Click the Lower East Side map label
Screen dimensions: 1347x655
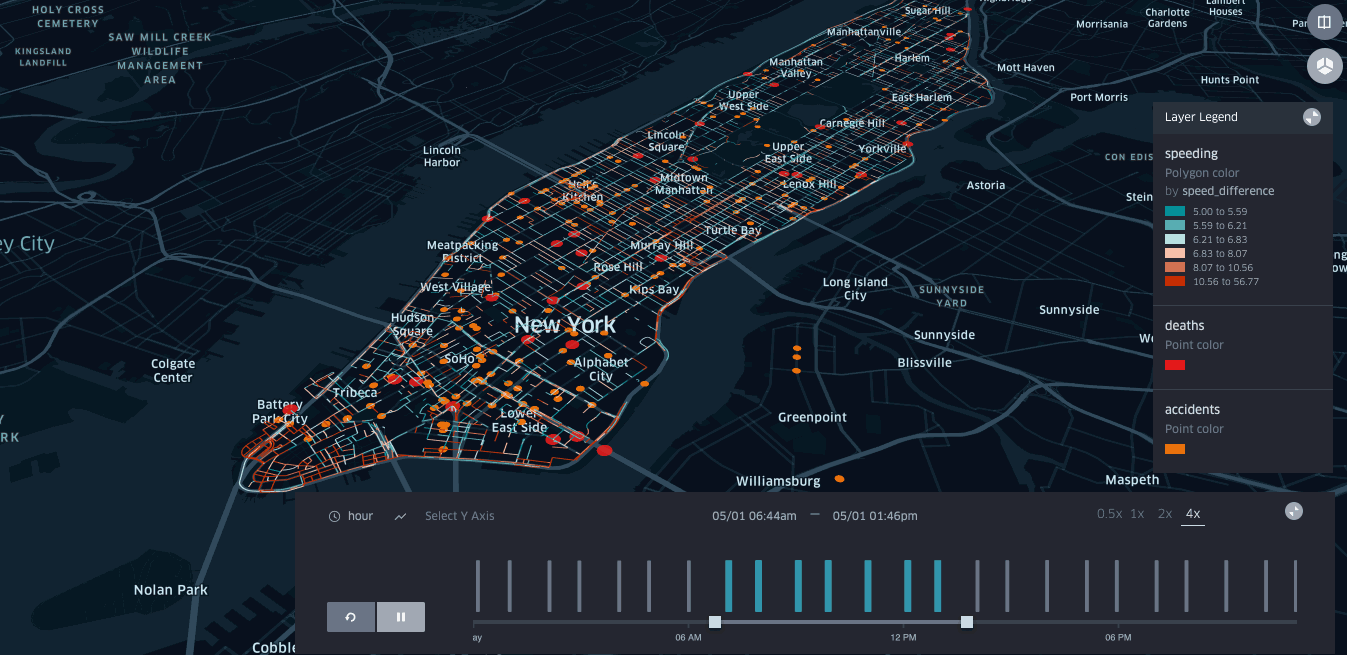(x=520, y=421)
